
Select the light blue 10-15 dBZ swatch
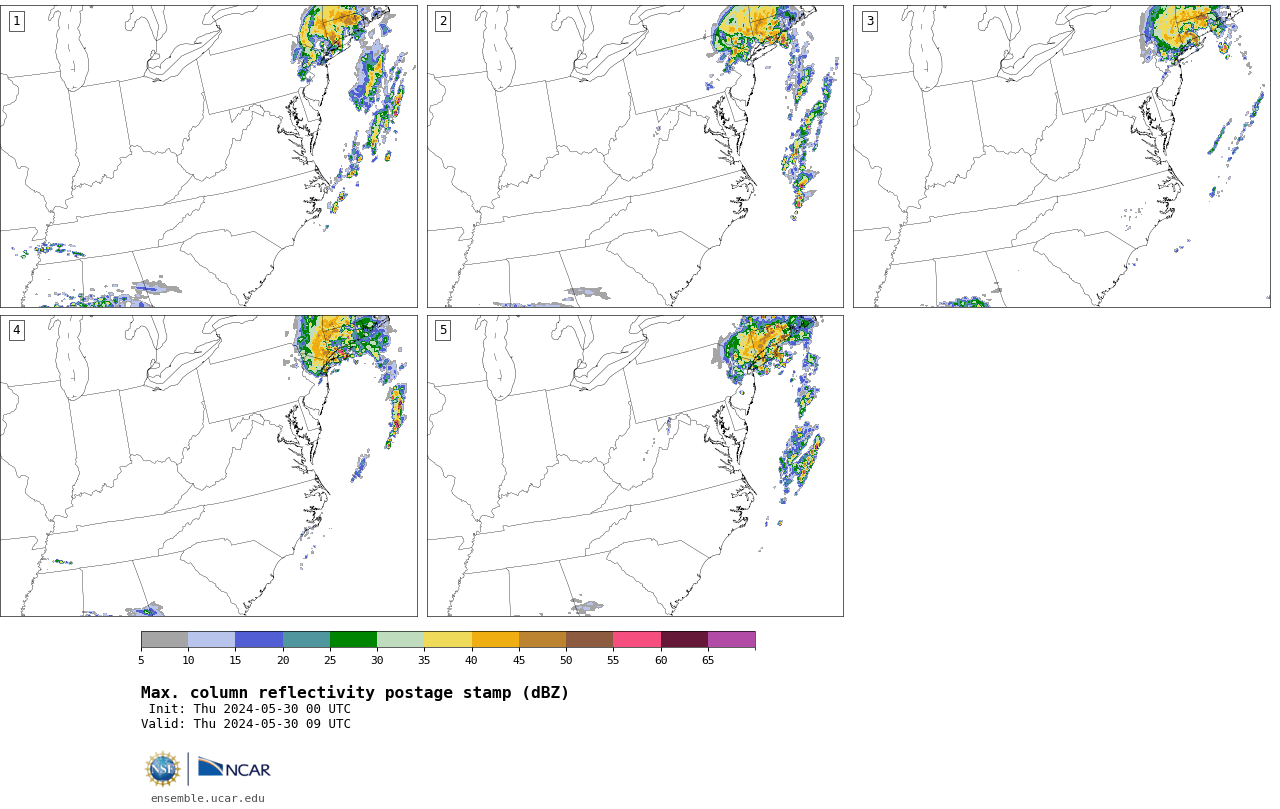coord(211,640)
